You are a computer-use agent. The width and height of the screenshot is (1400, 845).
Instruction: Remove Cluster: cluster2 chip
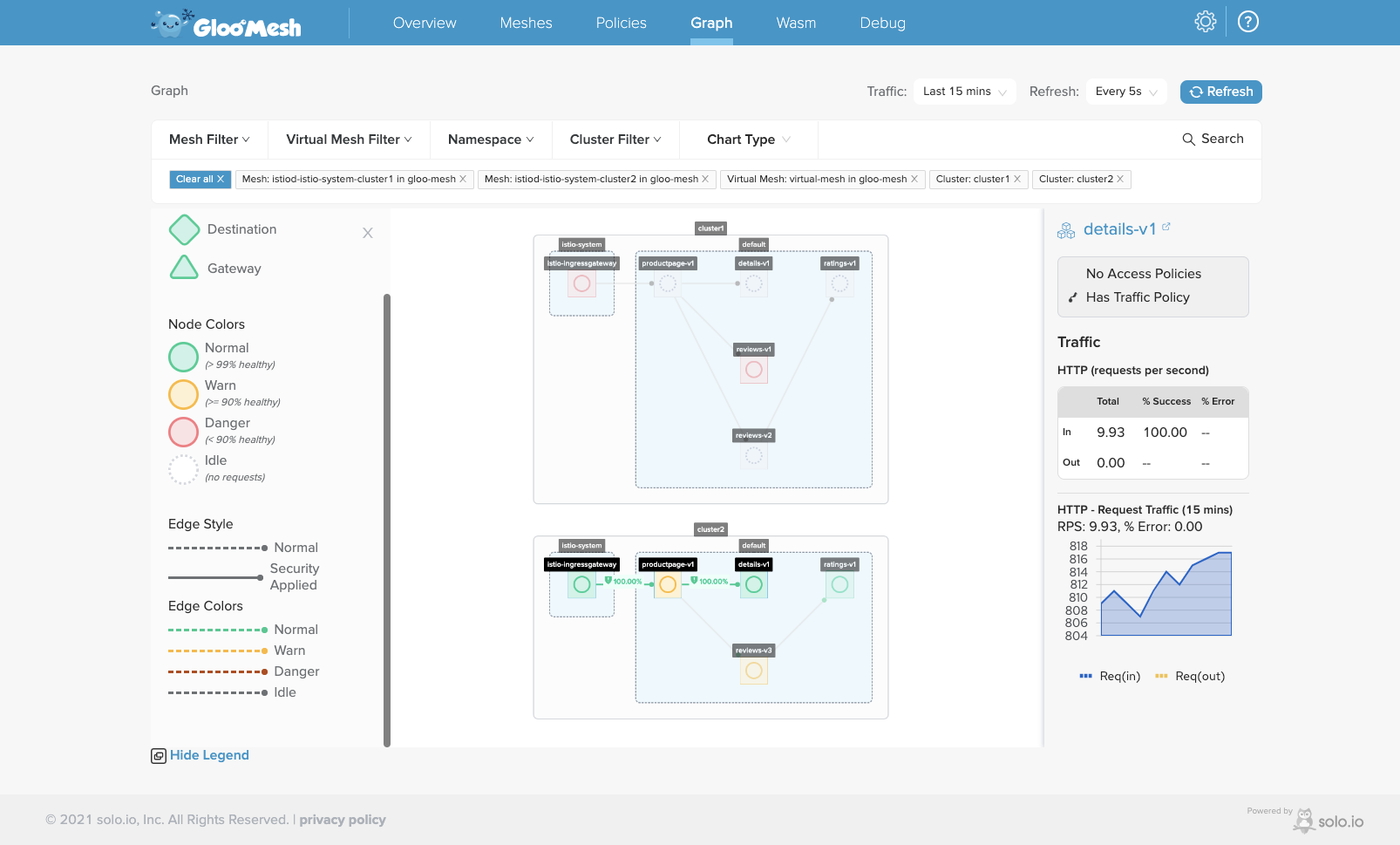pyautogui.click(x=1120, y=180)
